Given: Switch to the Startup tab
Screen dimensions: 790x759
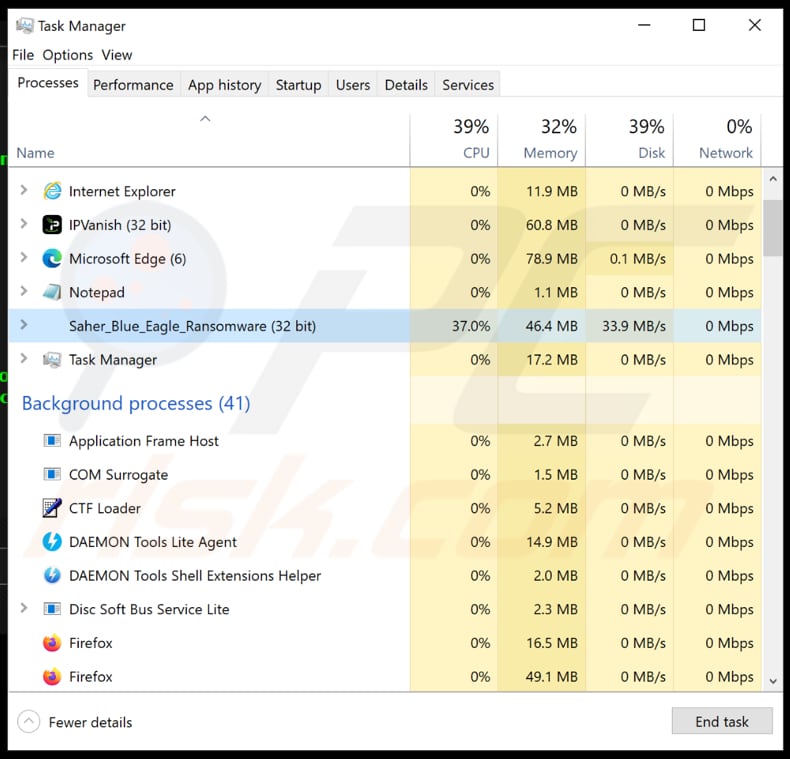Looking at the screenshot, I should tap(298, 85).
